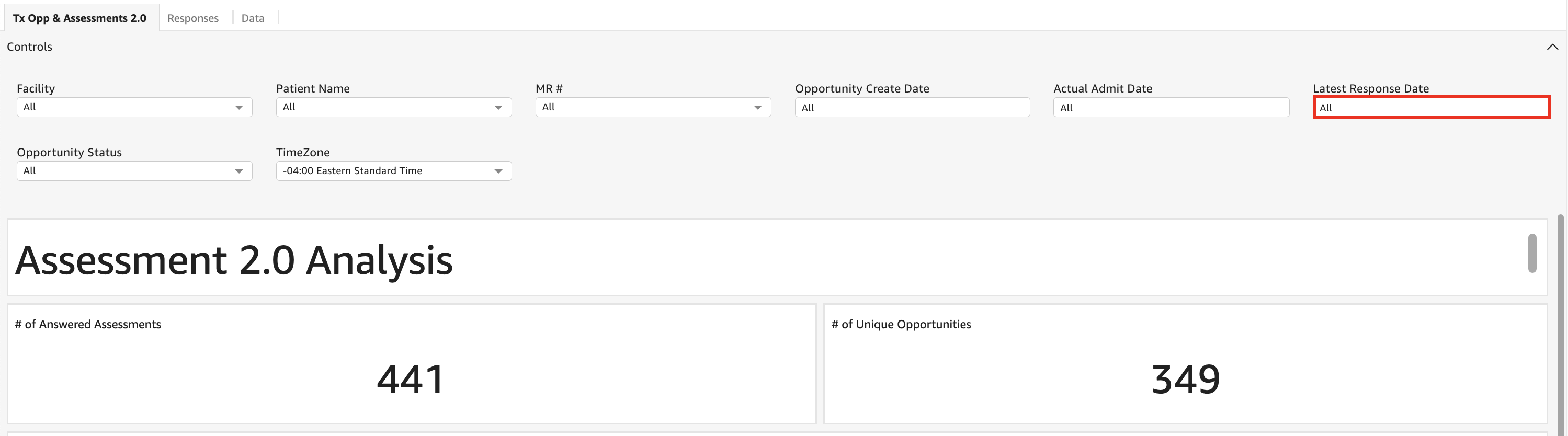Click the Assessment 2.0 Analysis title scrollbar
The width and height of the screenshot is (1568, 436).
point(1532,253)
